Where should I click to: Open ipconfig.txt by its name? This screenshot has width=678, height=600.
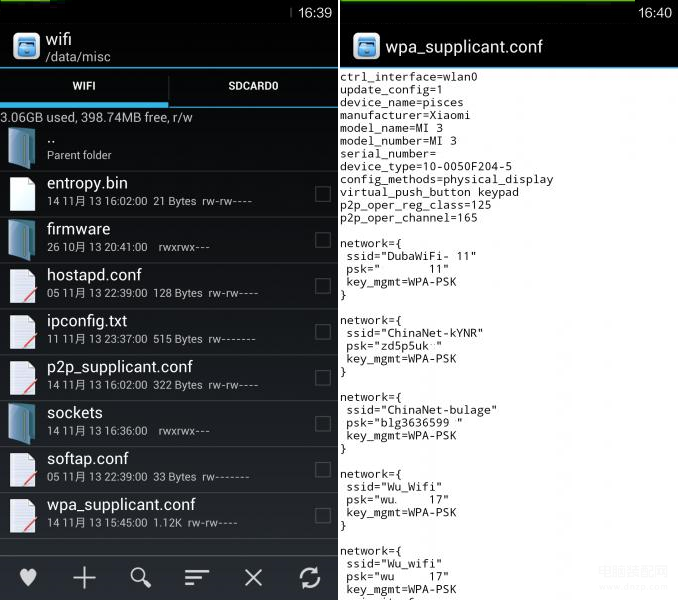tap(87, 321)
